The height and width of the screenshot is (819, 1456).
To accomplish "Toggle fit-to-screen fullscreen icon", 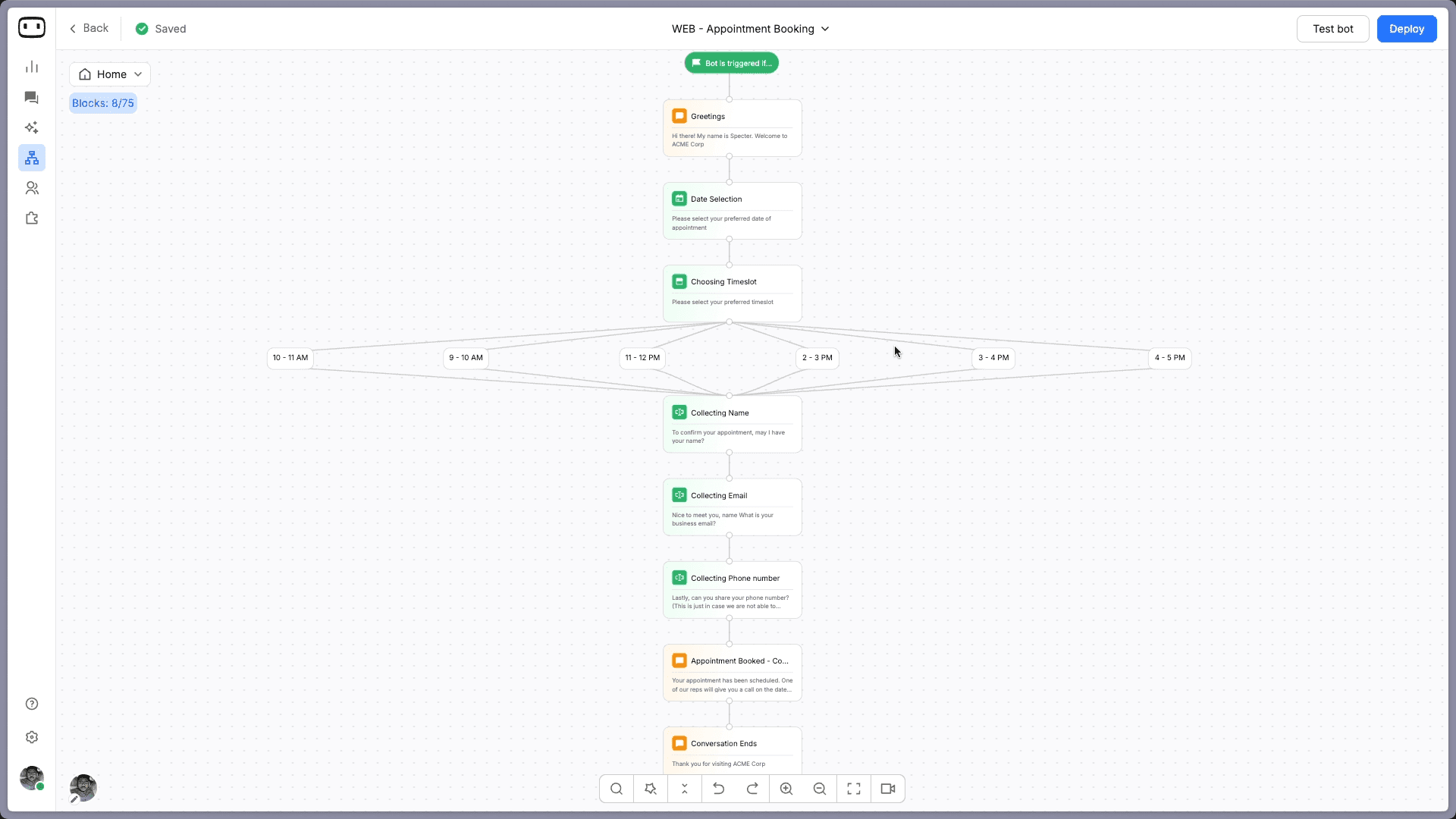I will 854,789.
